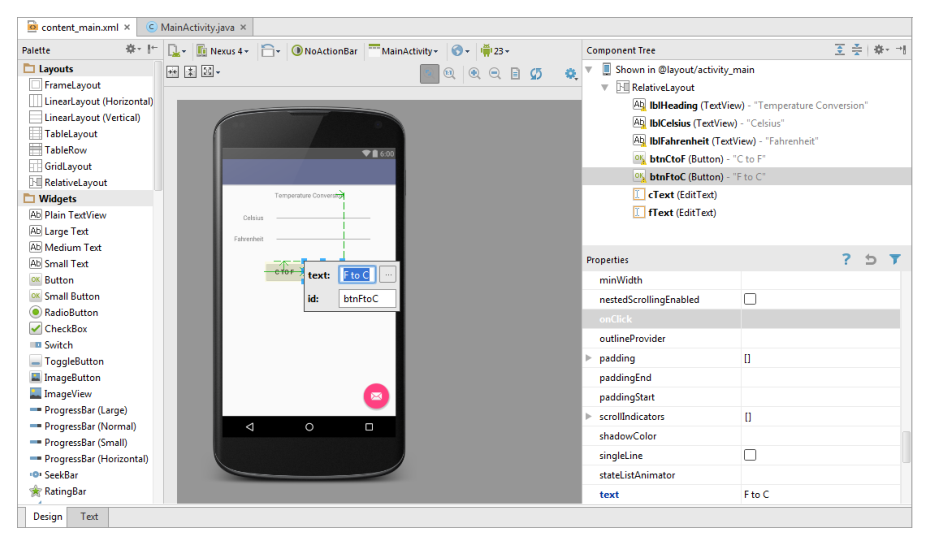The image size is (929, 545).
Task: Hide the Palette panel
Action: pyautogui.click(x=152, y=49)
